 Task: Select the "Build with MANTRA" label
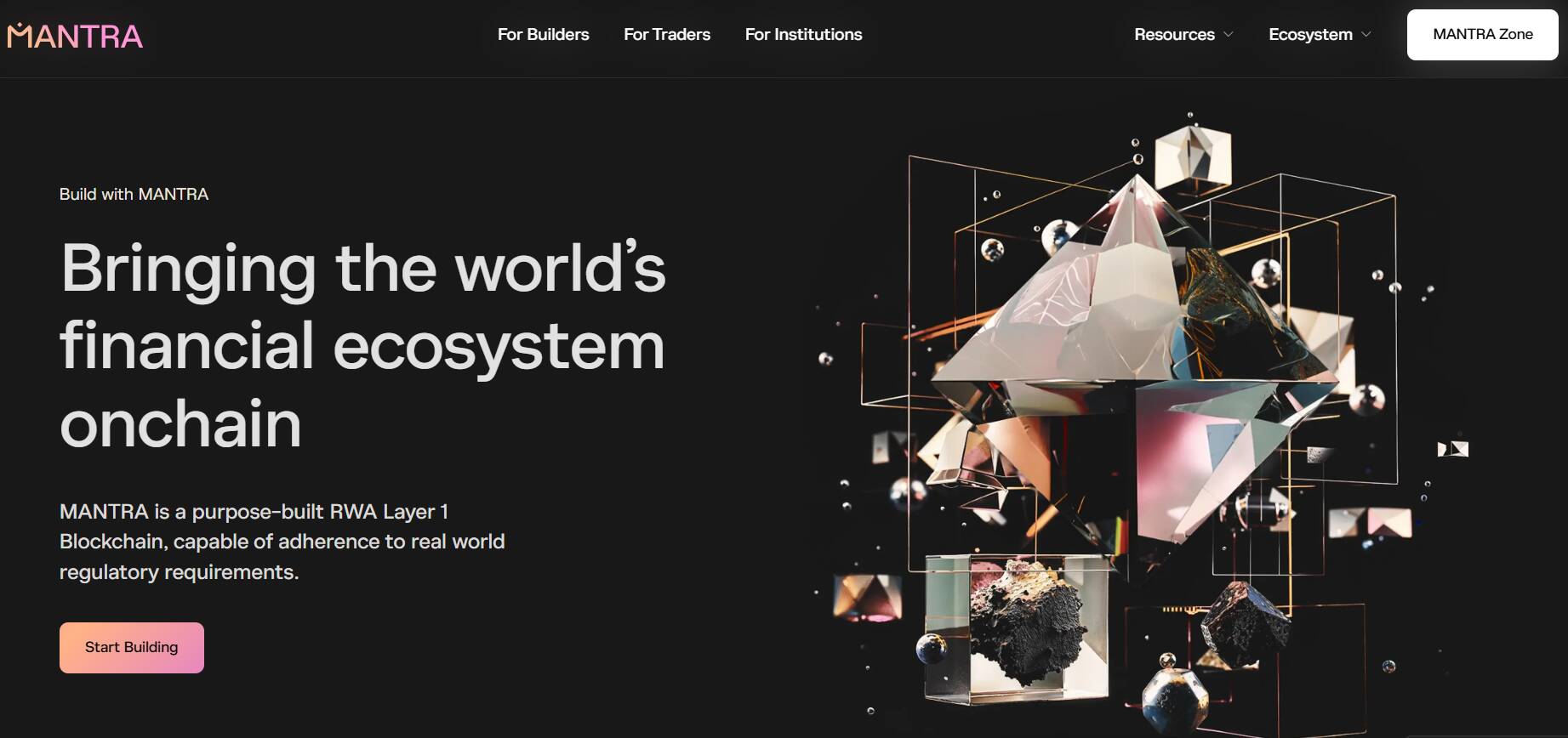point(134,195)
